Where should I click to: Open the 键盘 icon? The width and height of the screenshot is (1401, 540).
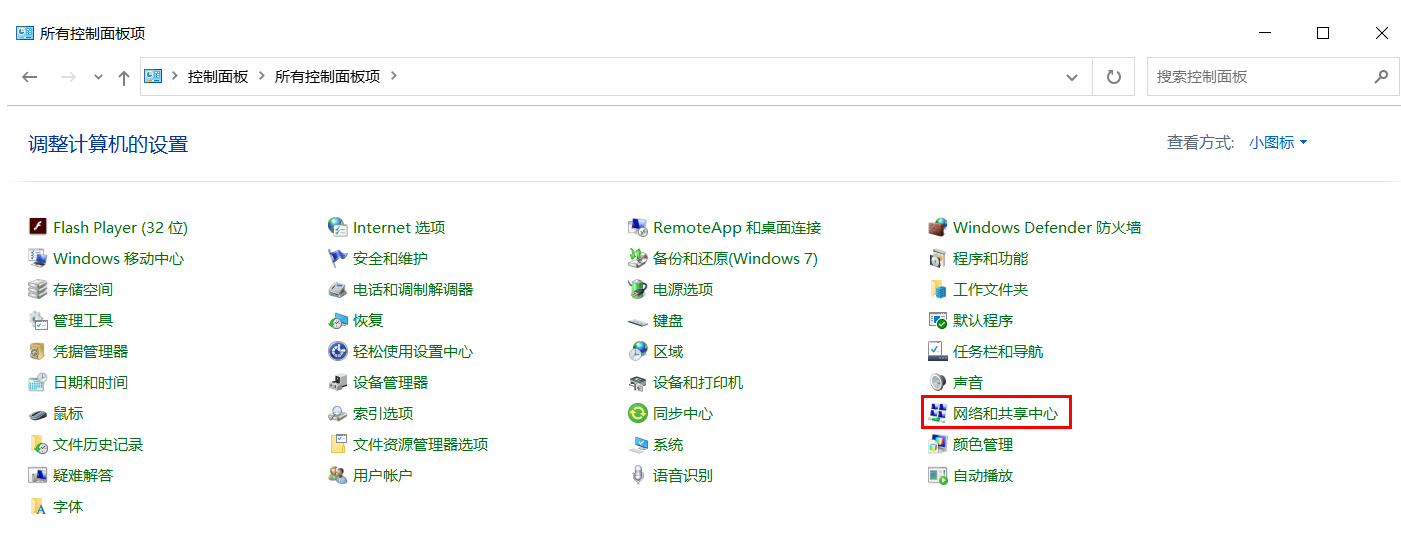pyautogui.click(x=638, y=320)
